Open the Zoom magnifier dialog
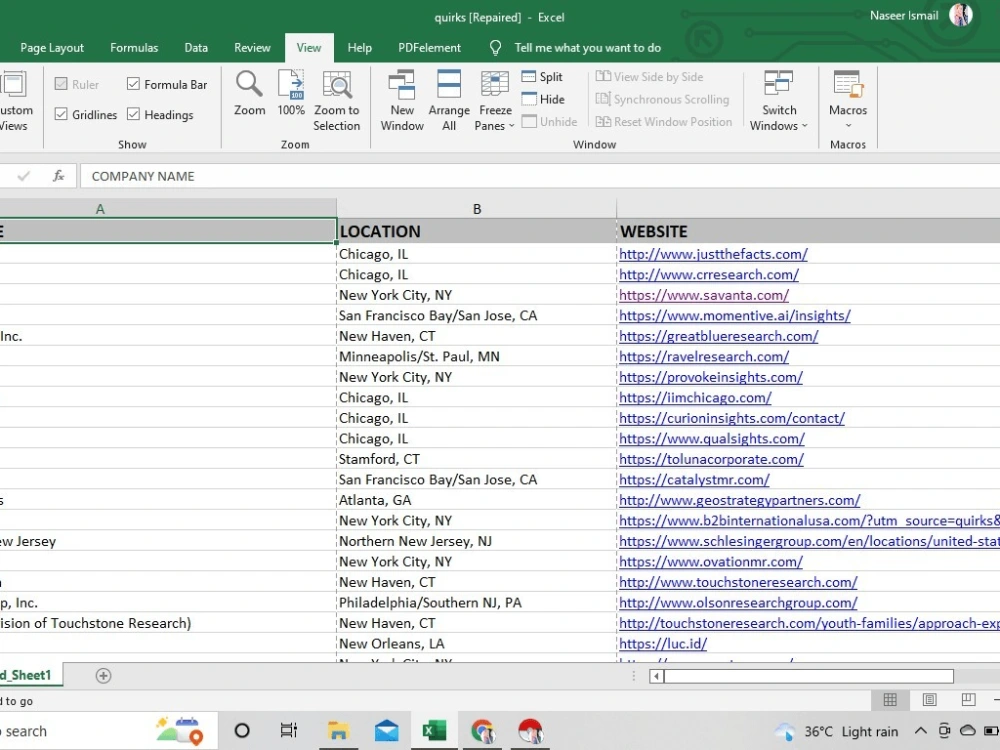The width and height of the screenshot is (1000, 750). coord(249,94)
